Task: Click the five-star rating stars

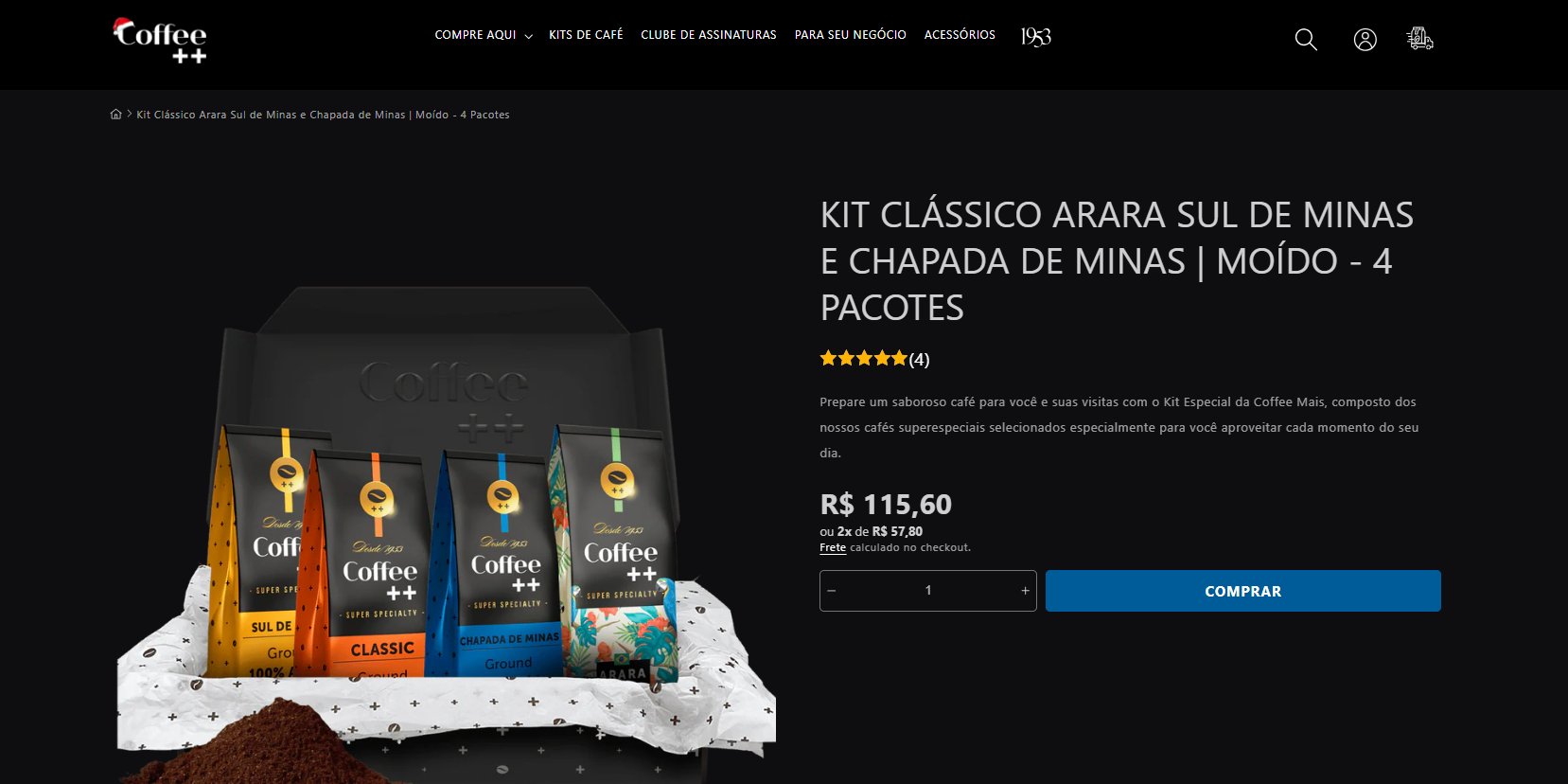Action: coord(863,358)
